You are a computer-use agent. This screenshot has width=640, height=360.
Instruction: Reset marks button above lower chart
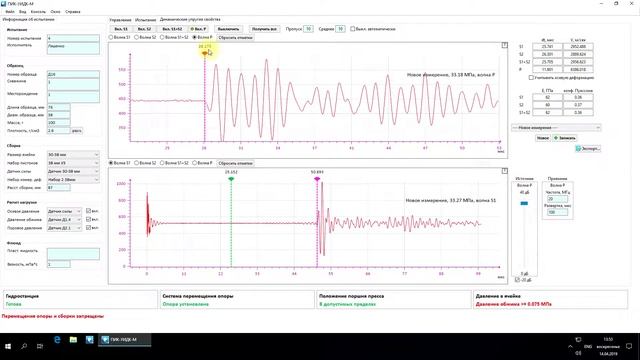tap(236, 163)
